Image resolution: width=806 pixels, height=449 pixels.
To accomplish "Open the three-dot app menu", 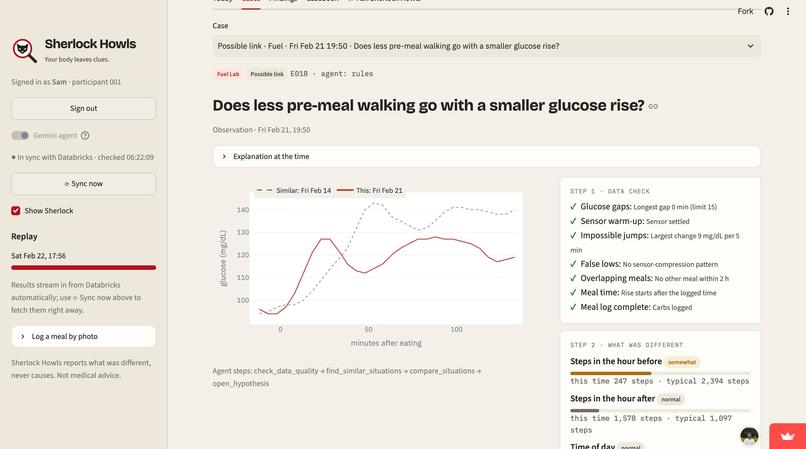I will [787, 11].
